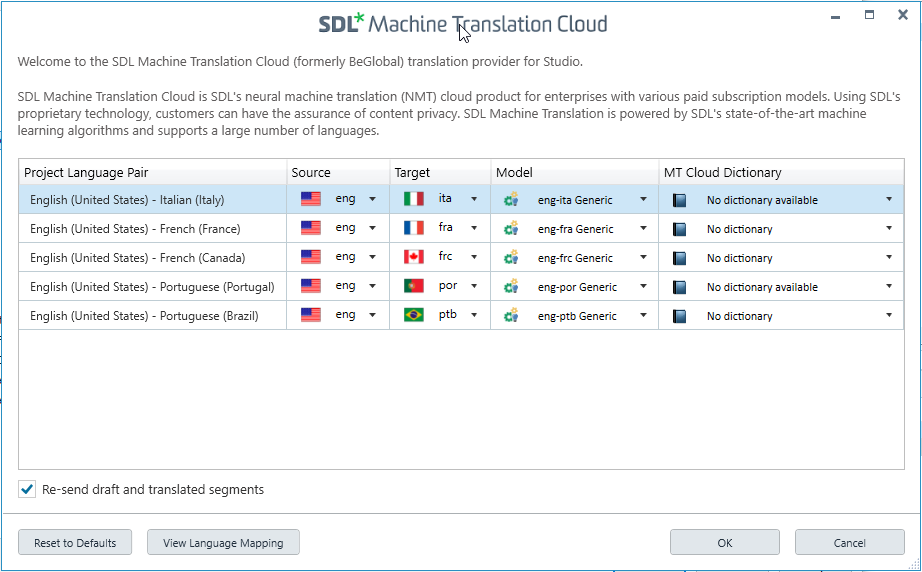The height and width of the screenshot is (572, 922).
Task: Click the dictionary book icon in the Portuguese (Brazil) row
Action: click(x=679, y=316)
